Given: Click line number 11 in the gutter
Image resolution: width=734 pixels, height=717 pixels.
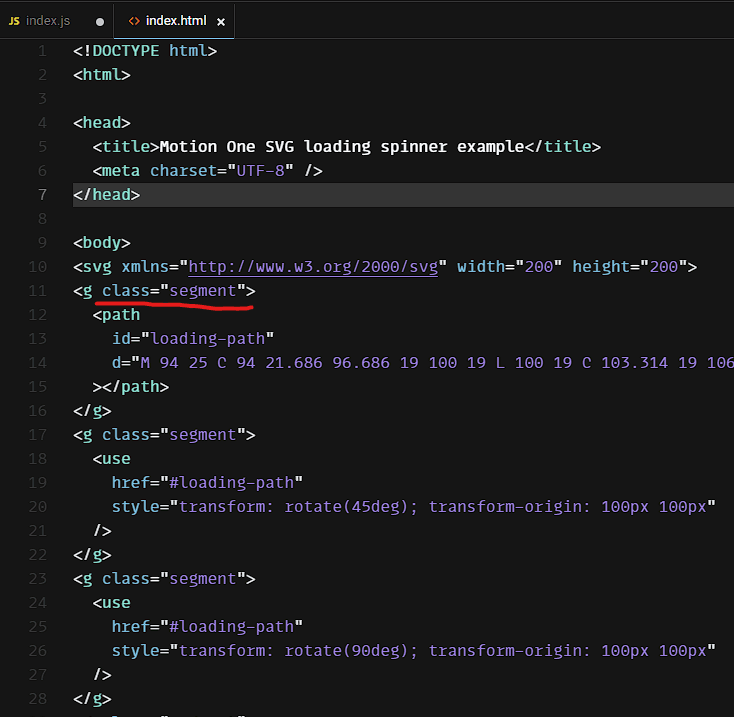Looking at the screenshot, I should pyautogui.click(x=40, y=291).
